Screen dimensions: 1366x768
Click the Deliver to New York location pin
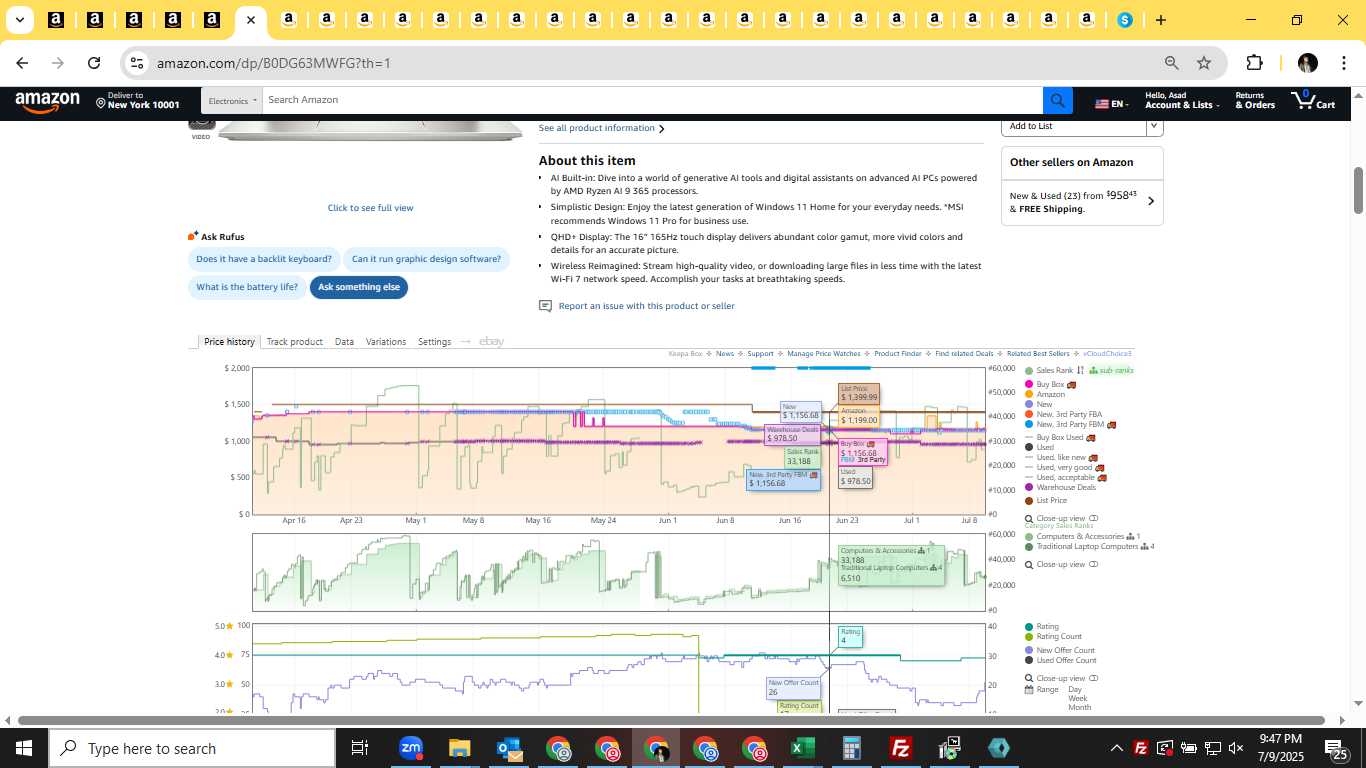(x=101, y=102)
